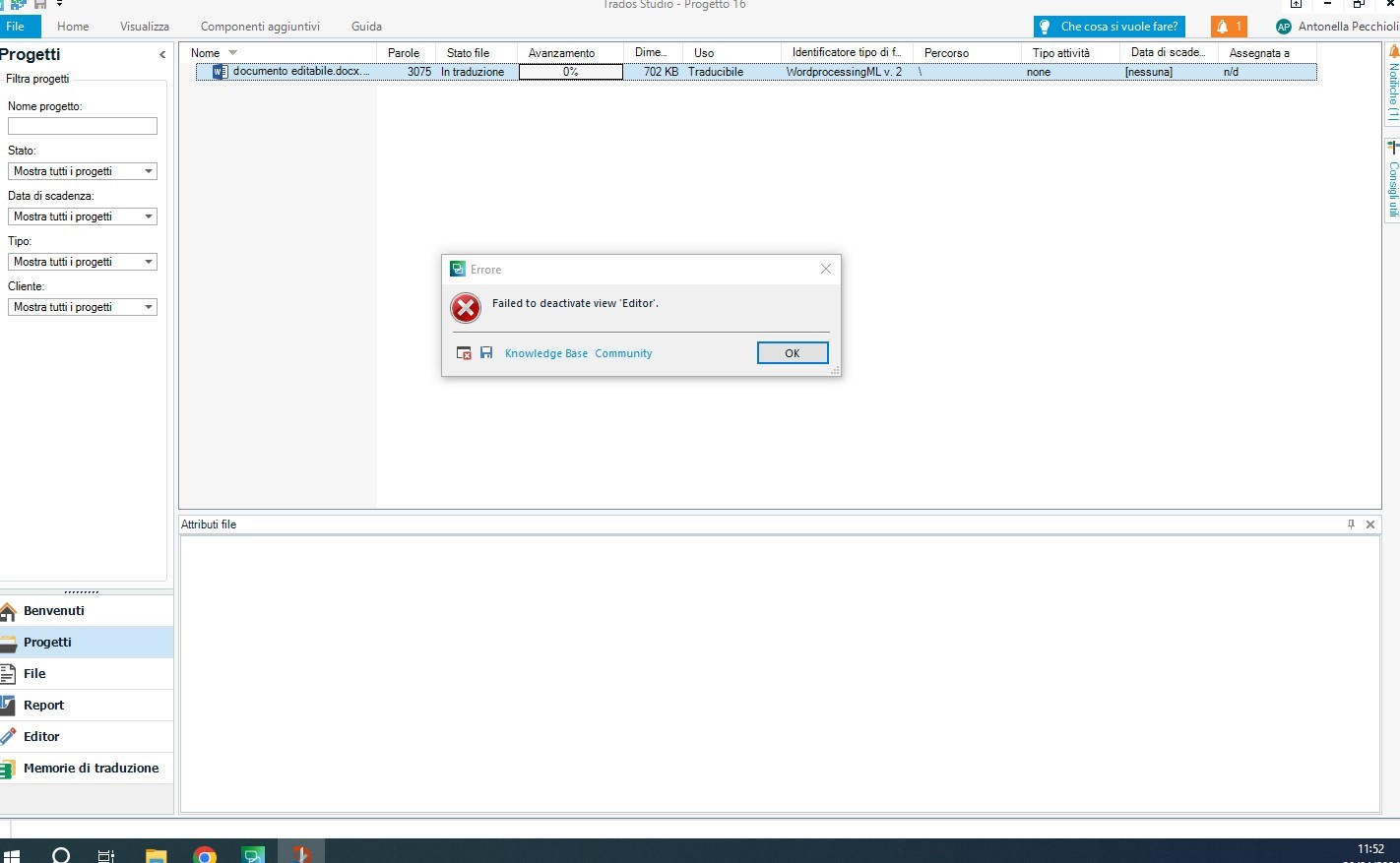The width and height of the screenshot is (1400, 863).
Task: Click the save icon in quick access toolbar
Action: coord(40,4)
